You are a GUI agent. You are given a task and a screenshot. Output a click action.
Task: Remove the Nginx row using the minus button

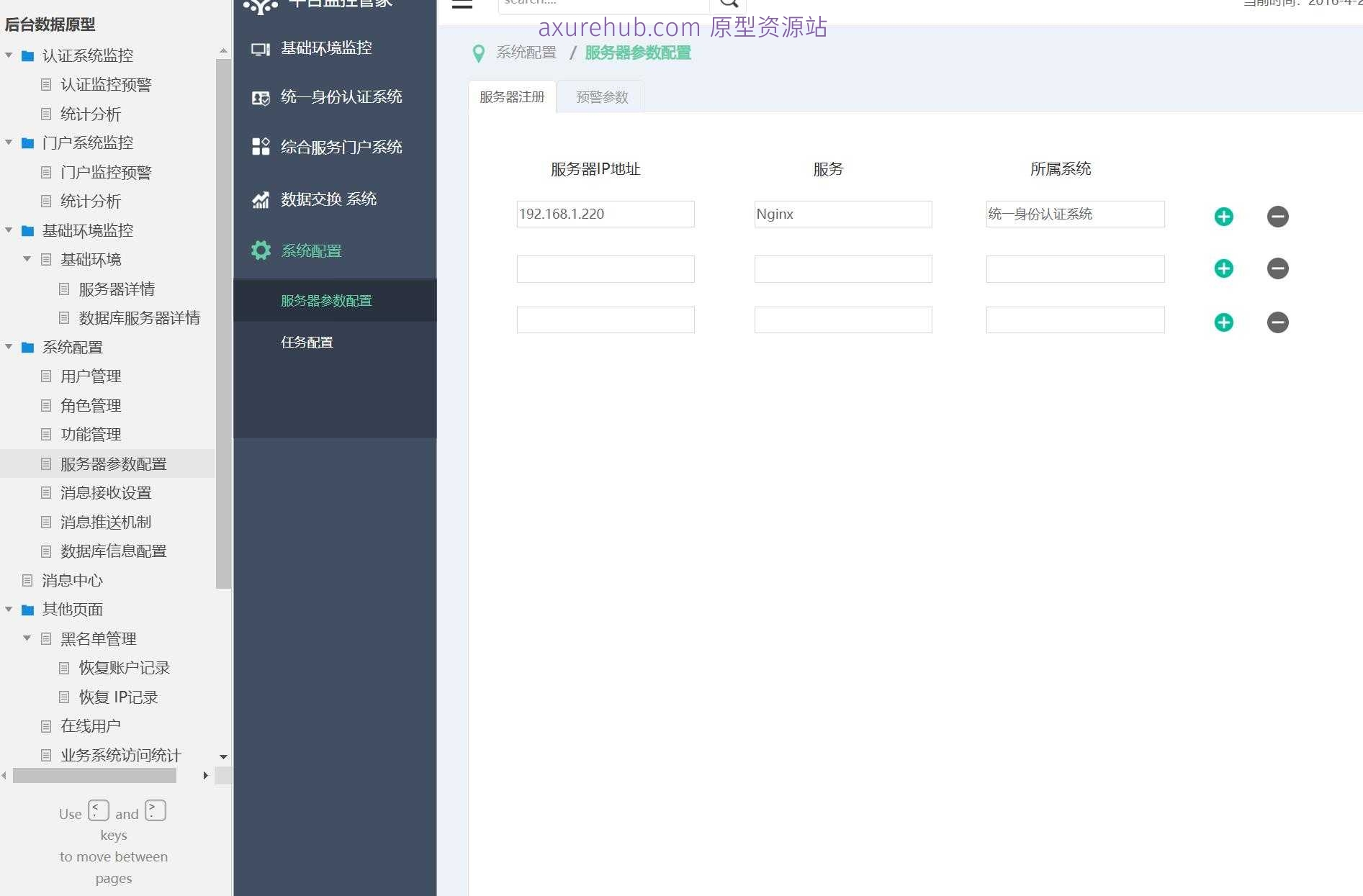pyautogui.click(x=1277, y=217)
